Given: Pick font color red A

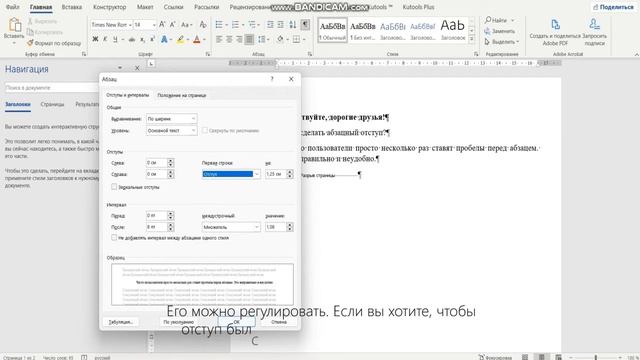Looking at the screenshot, I should tap(197, 40).
